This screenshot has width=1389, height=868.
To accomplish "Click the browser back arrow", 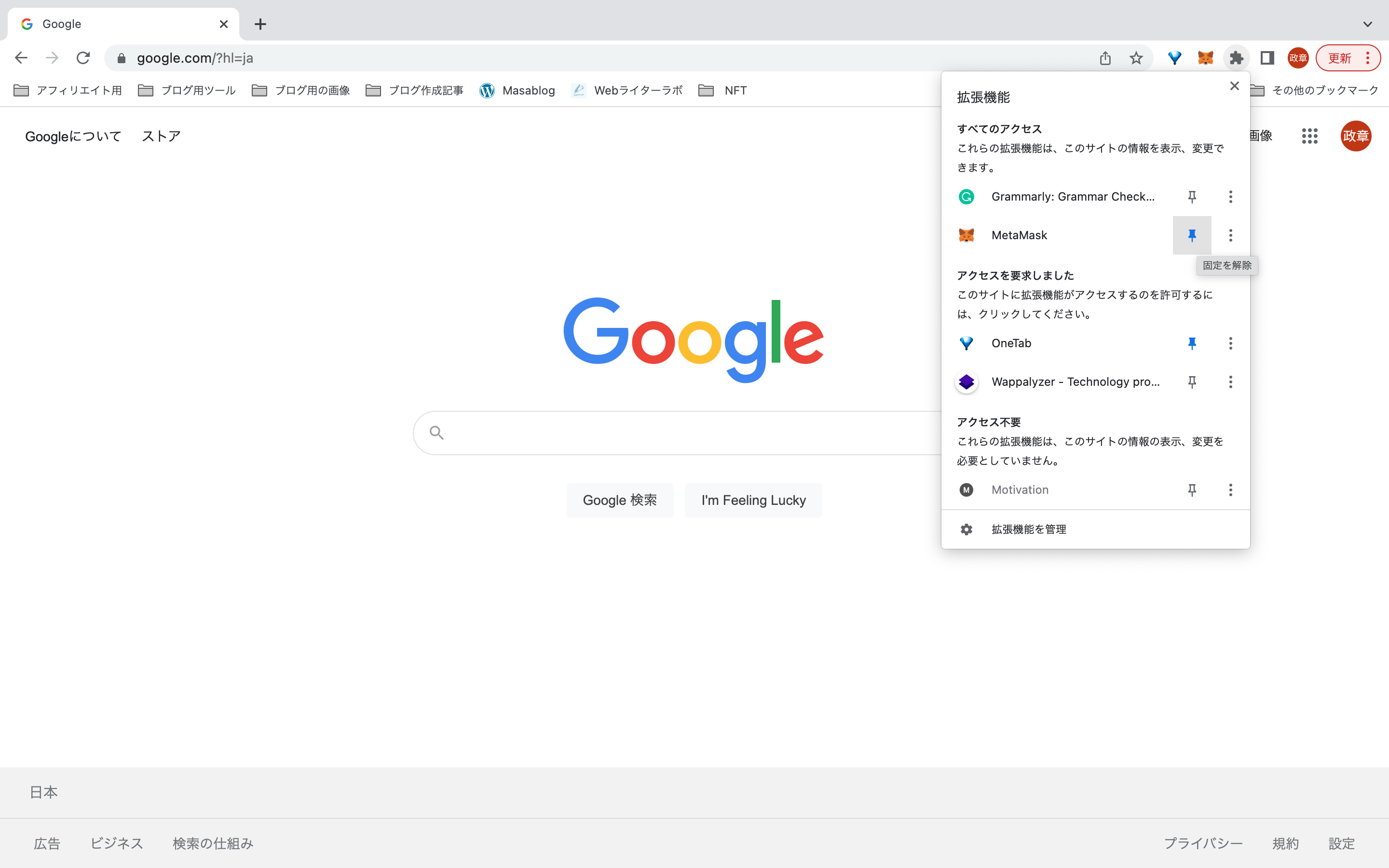I will tap(21, 58).
